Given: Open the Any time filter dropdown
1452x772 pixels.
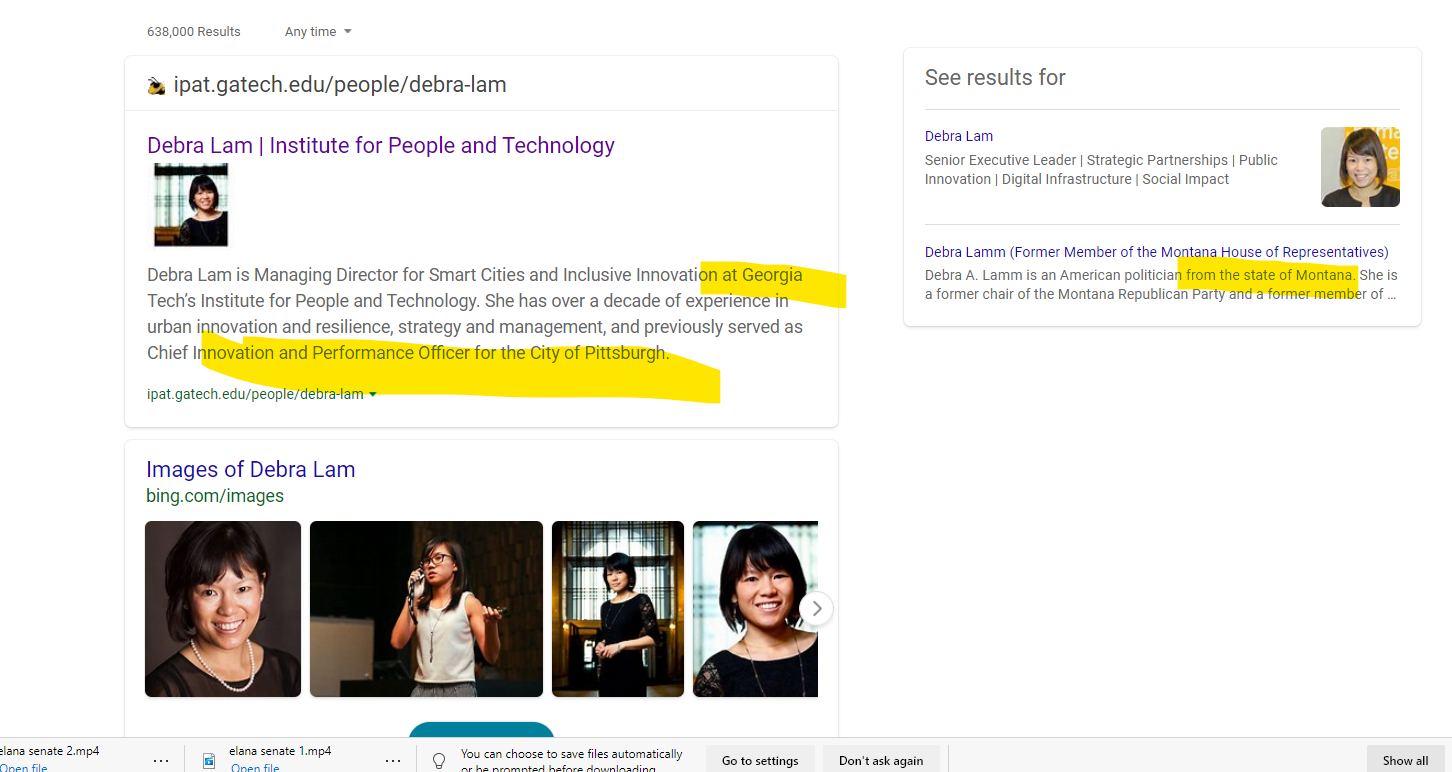Looking at the screenshot, I should pos(318,31).
